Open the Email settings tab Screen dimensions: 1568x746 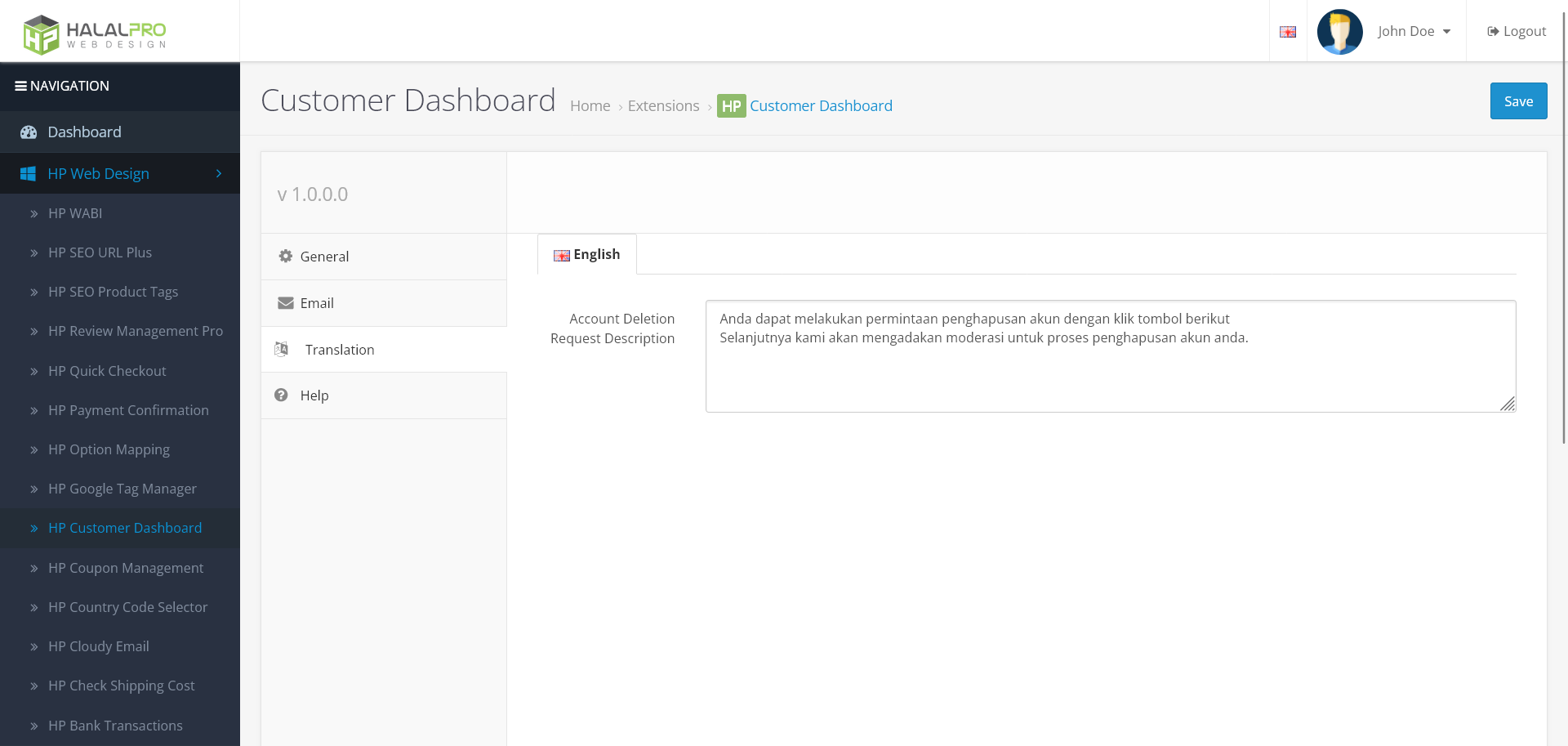click(318, 302)
